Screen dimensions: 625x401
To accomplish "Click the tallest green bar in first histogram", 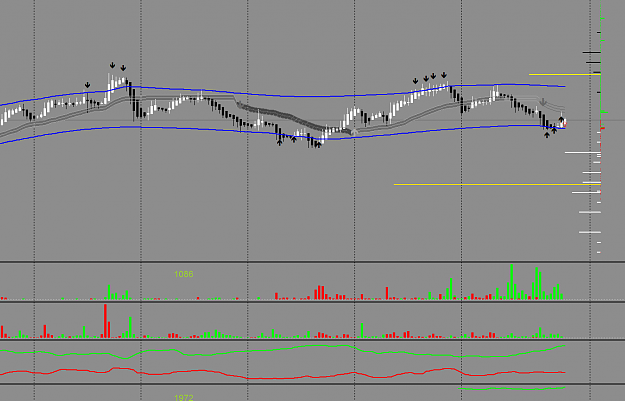I will 511,282.
